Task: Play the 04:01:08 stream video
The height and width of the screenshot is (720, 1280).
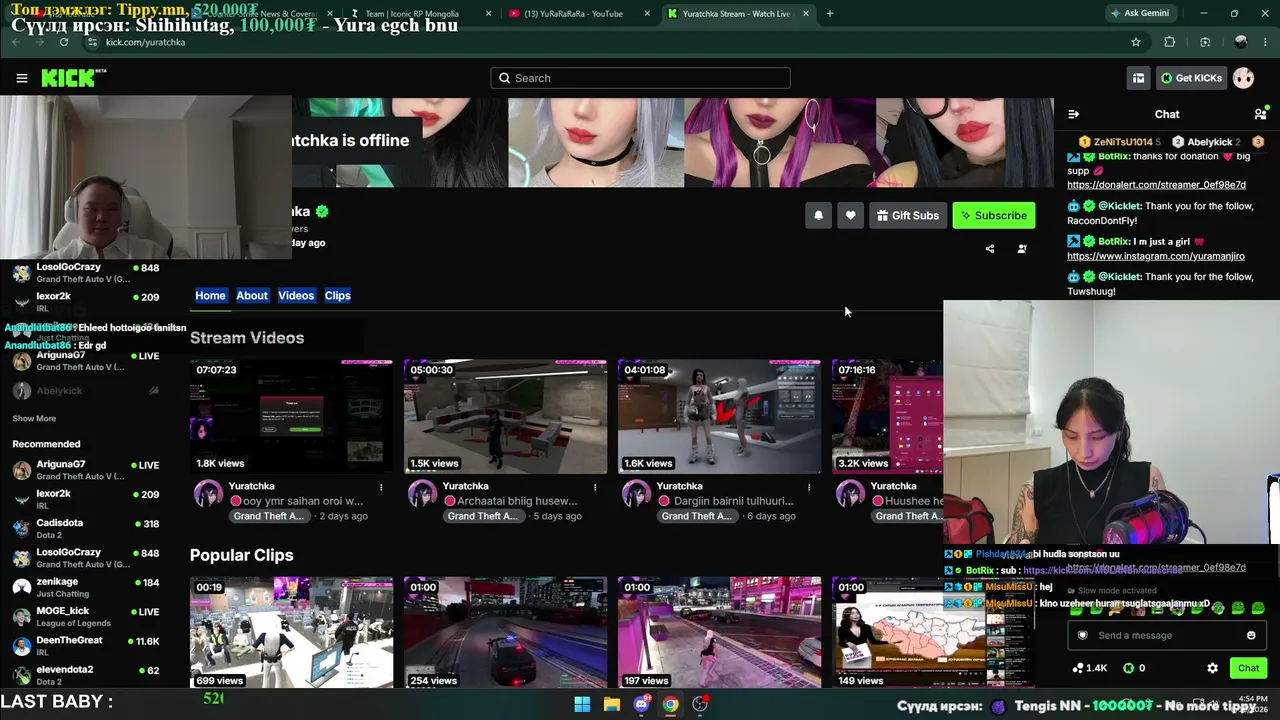Action: 719,417
